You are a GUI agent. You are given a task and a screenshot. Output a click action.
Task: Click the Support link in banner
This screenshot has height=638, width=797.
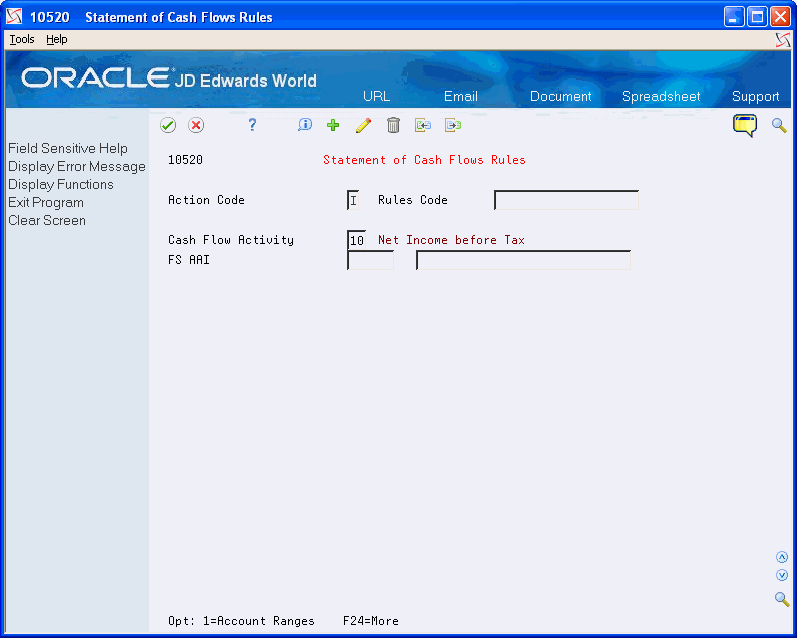[755, 97]
